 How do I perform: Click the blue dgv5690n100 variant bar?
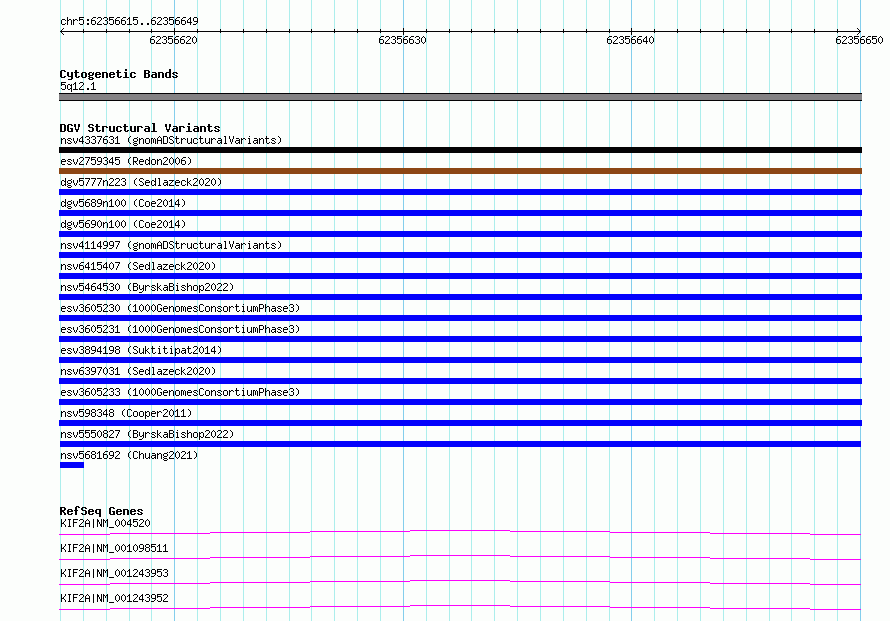tap(460, 234)
